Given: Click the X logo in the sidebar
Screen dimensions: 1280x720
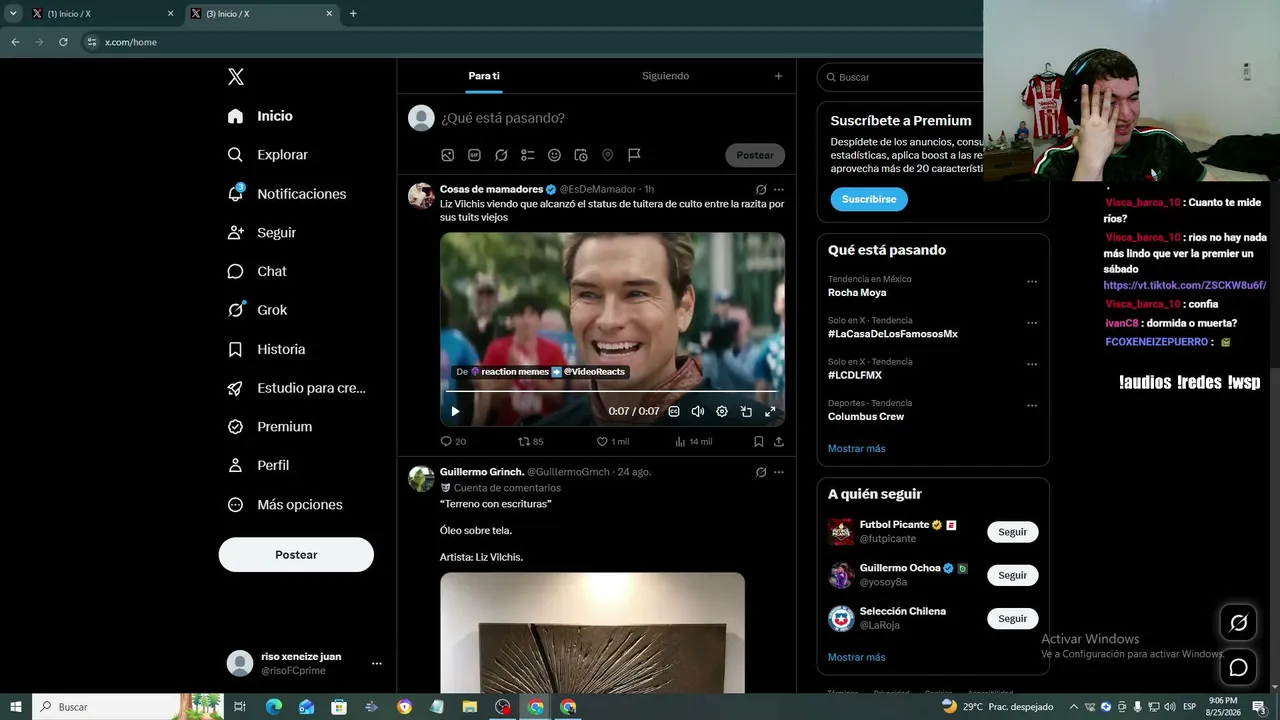Looking at the screenshot, I should (236, 77).
